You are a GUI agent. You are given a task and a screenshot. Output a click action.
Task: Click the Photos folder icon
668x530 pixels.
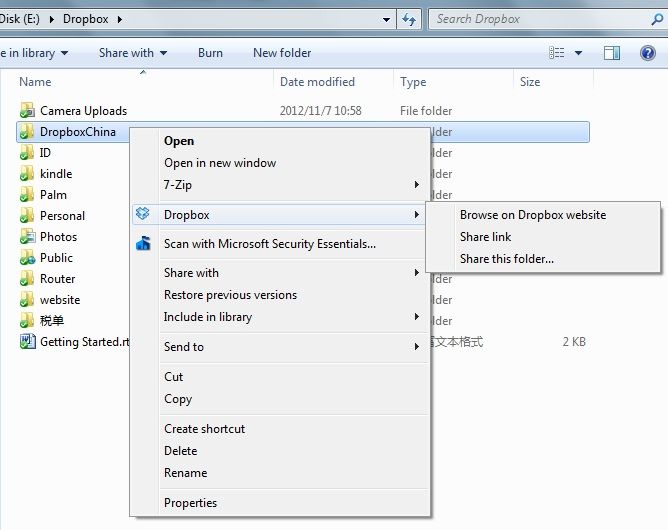click(27, 236)
